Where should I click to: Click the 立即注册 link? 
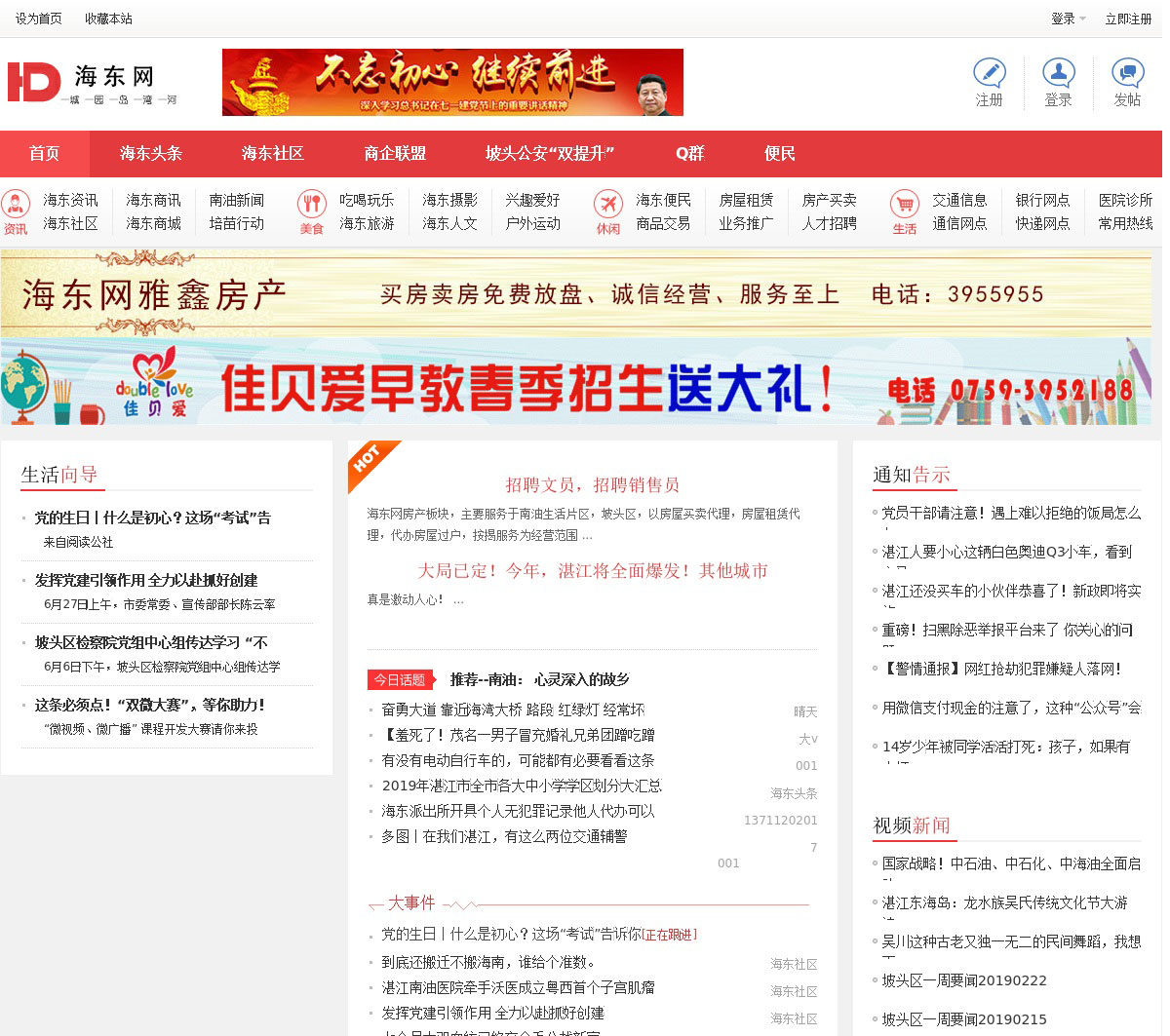coord(1128,19)
